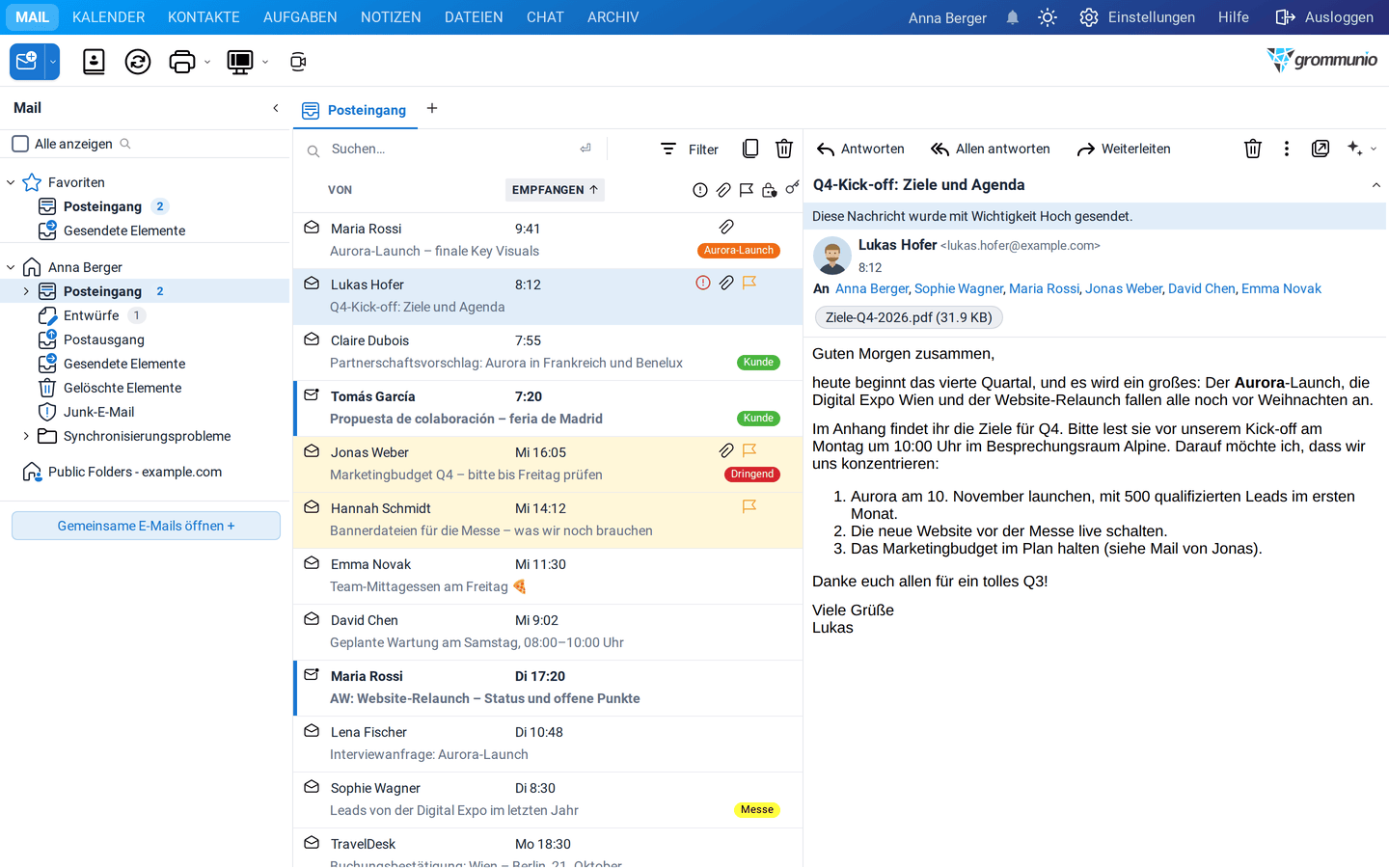Add a new tab with plus
1389x868 pixels.
point(432,108)
